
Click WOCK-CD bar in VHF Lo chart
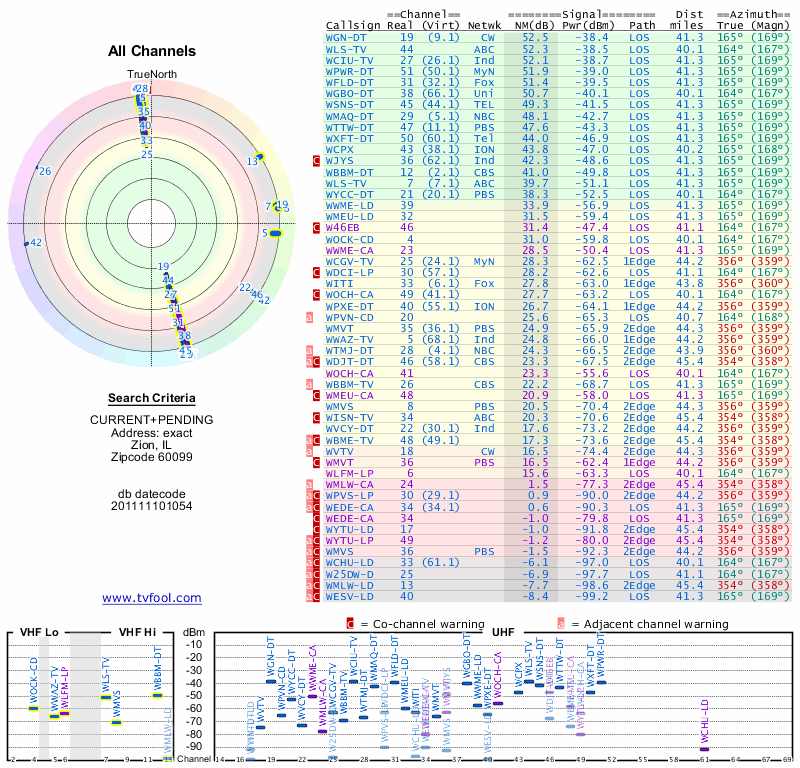tap(34, 708)
